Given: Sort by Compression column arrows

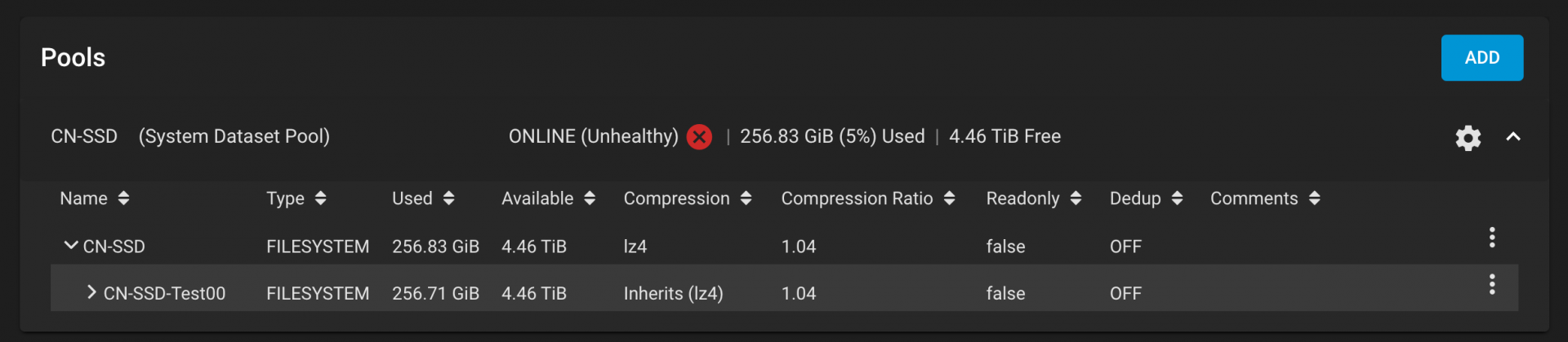Looking at the screenshot, I should (746, 198).
